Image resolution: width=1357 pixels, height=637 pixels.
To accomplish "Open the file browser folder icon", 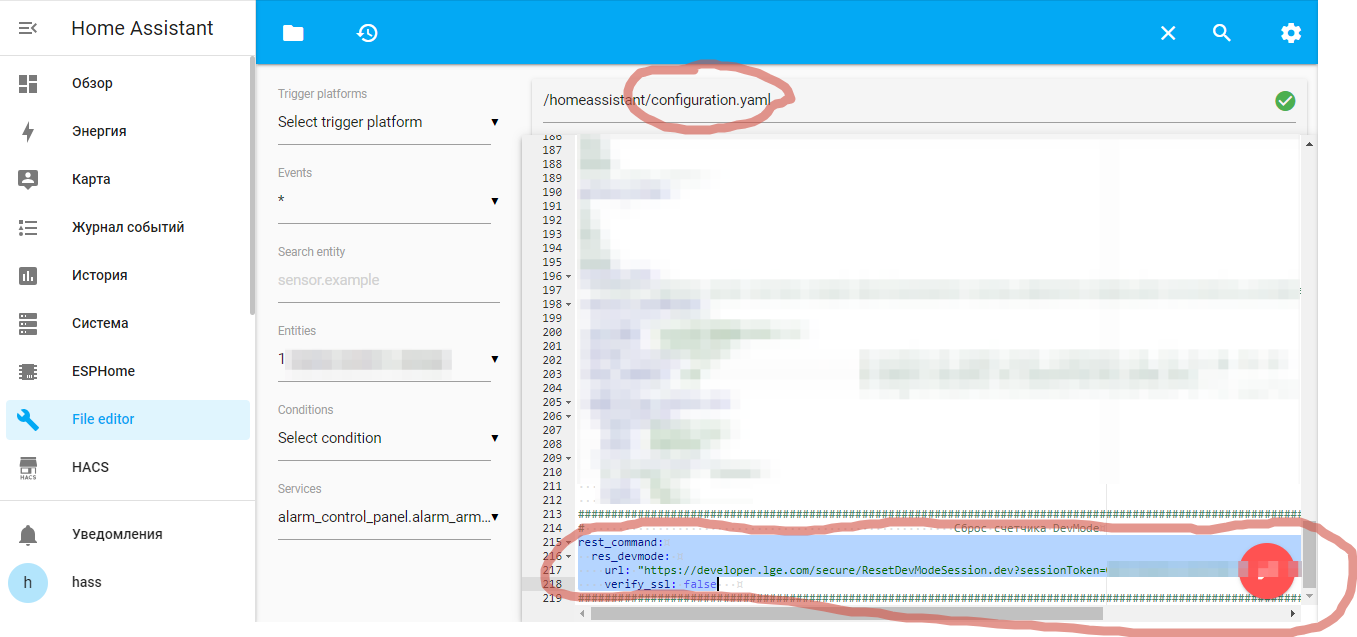I will 292,33.
